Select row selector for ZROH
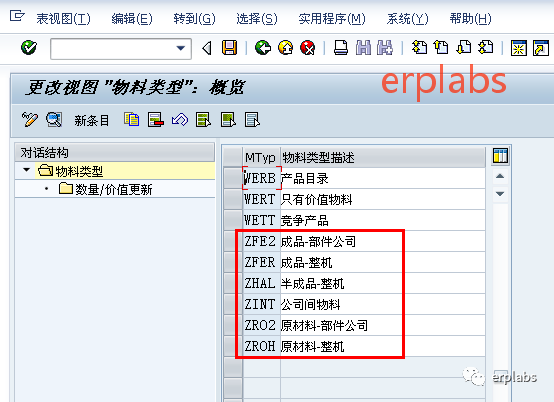The width and height of the screenshot is (554, 402). [x=233, y=347]
